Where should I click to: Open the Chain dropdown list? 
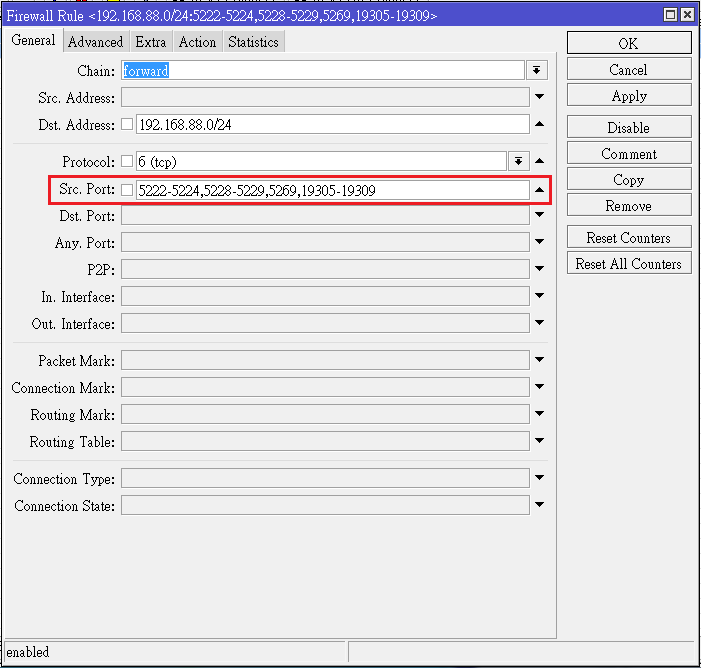[536, 70]
